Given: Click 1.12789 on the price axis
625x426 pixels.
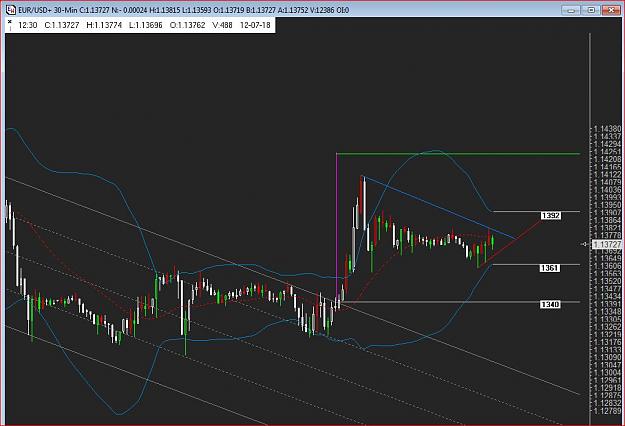Looking at the screenshot, I should [x=607, y=410].
